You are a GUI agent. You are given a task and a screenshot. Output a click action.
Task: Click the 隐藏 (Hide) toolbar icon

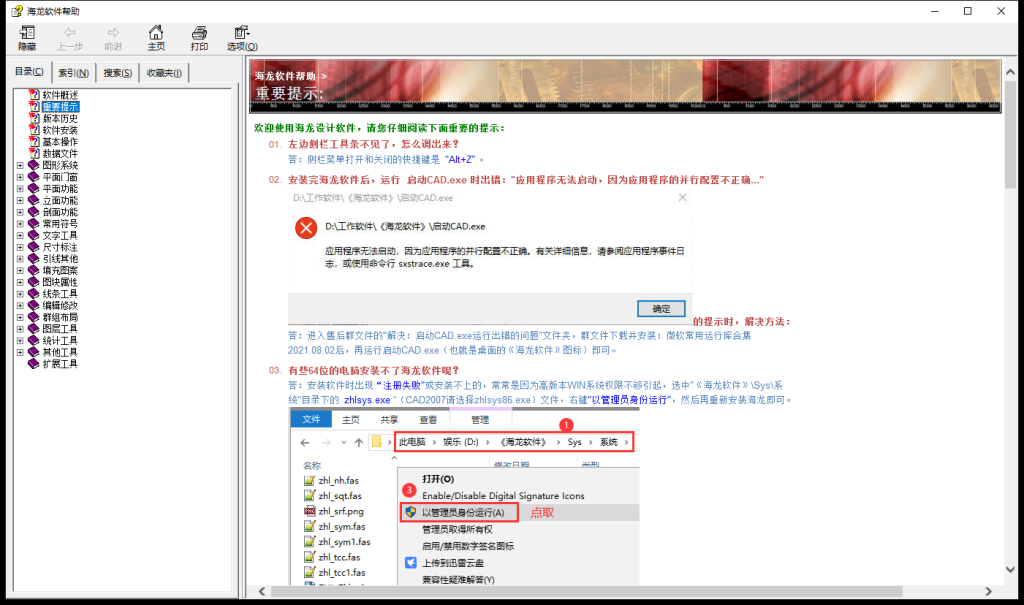(x=27, y=33)
